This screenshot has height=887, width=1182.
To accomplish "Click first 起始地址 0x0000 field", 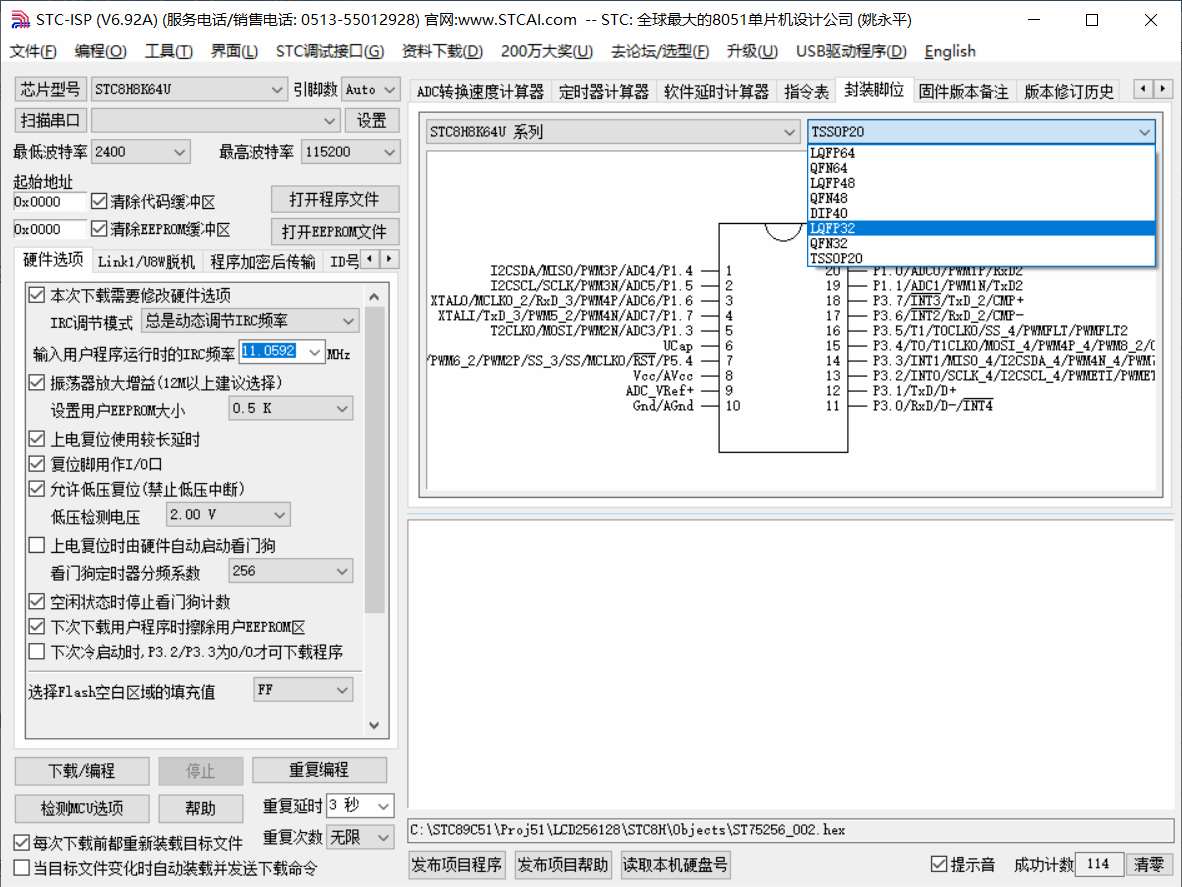I will pyautogui.click(x=49, y=201).
